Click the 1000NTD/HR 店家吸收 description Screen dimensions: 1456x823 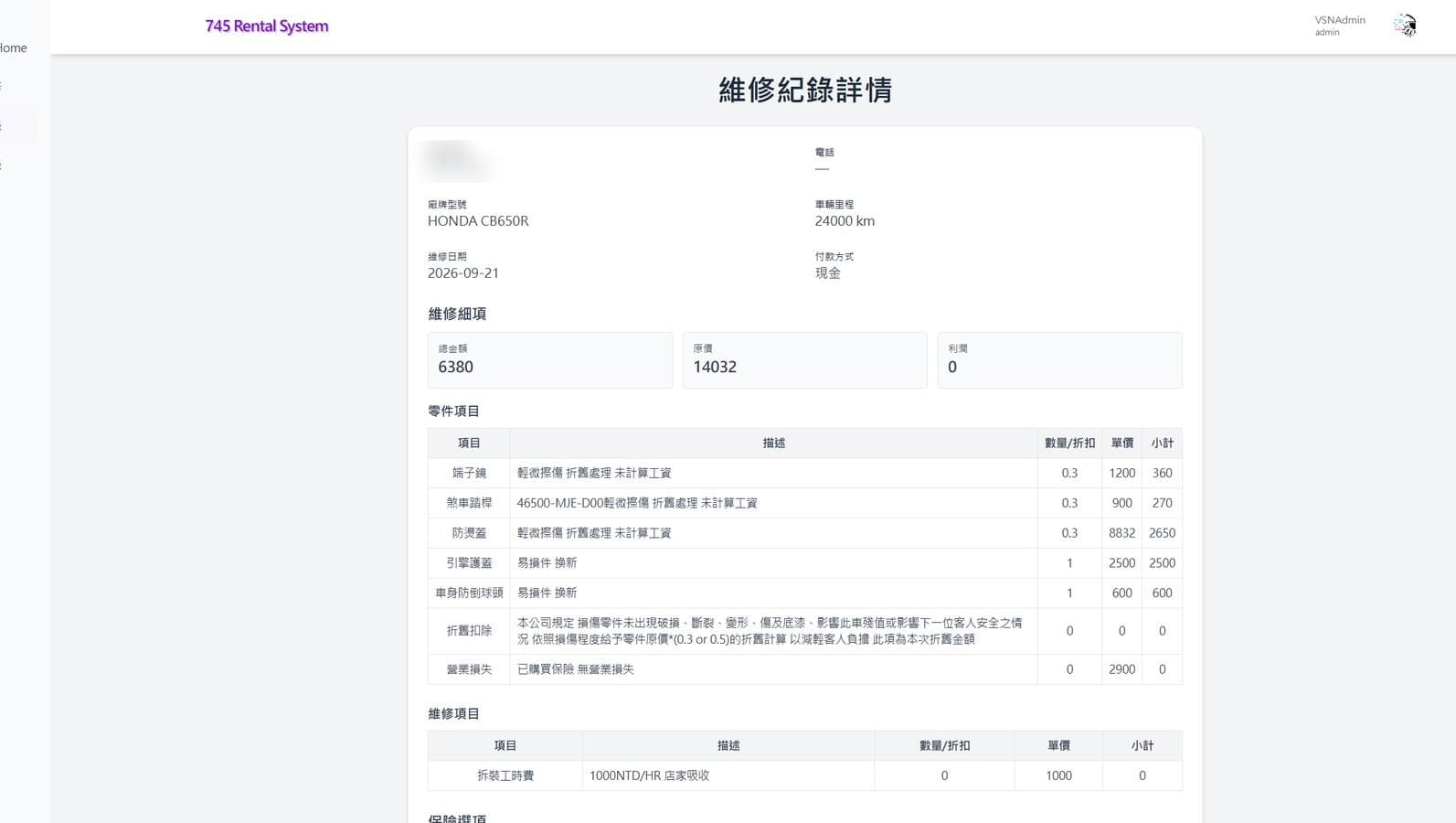click(x=649, y=775)
